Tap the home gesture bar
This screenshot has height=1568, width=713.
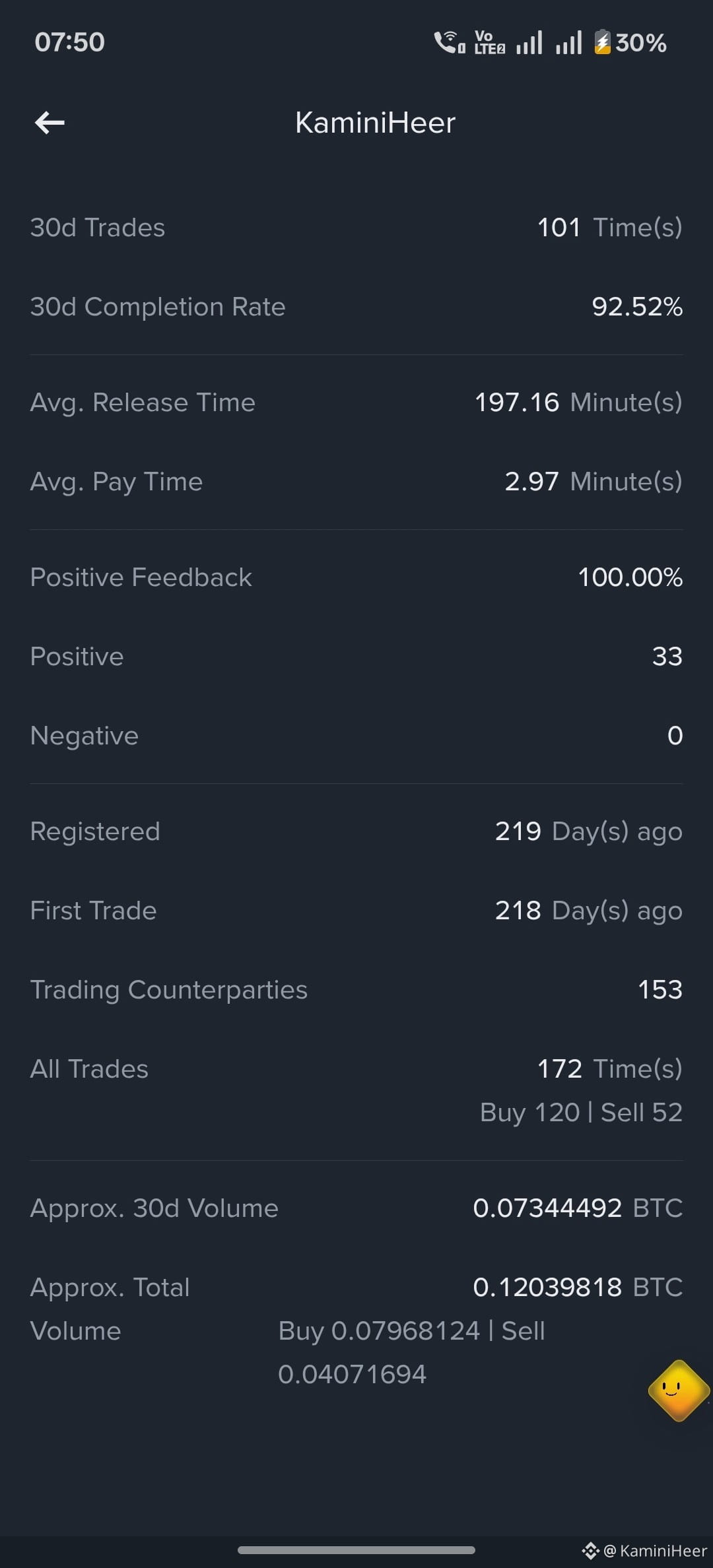[356, 1550]
